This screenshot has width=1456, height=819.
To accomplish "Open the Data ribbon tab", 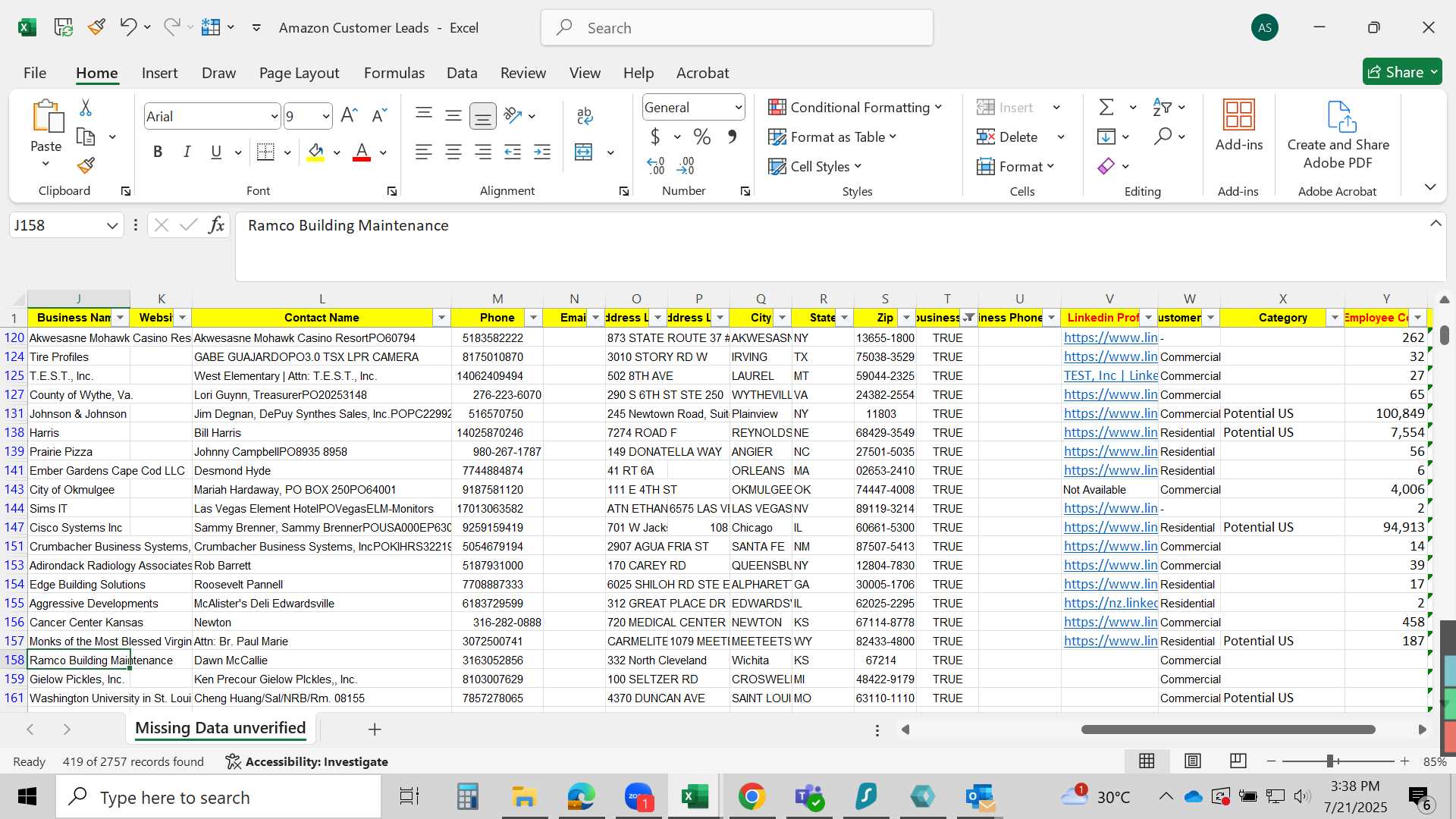I will click(462, 73).
